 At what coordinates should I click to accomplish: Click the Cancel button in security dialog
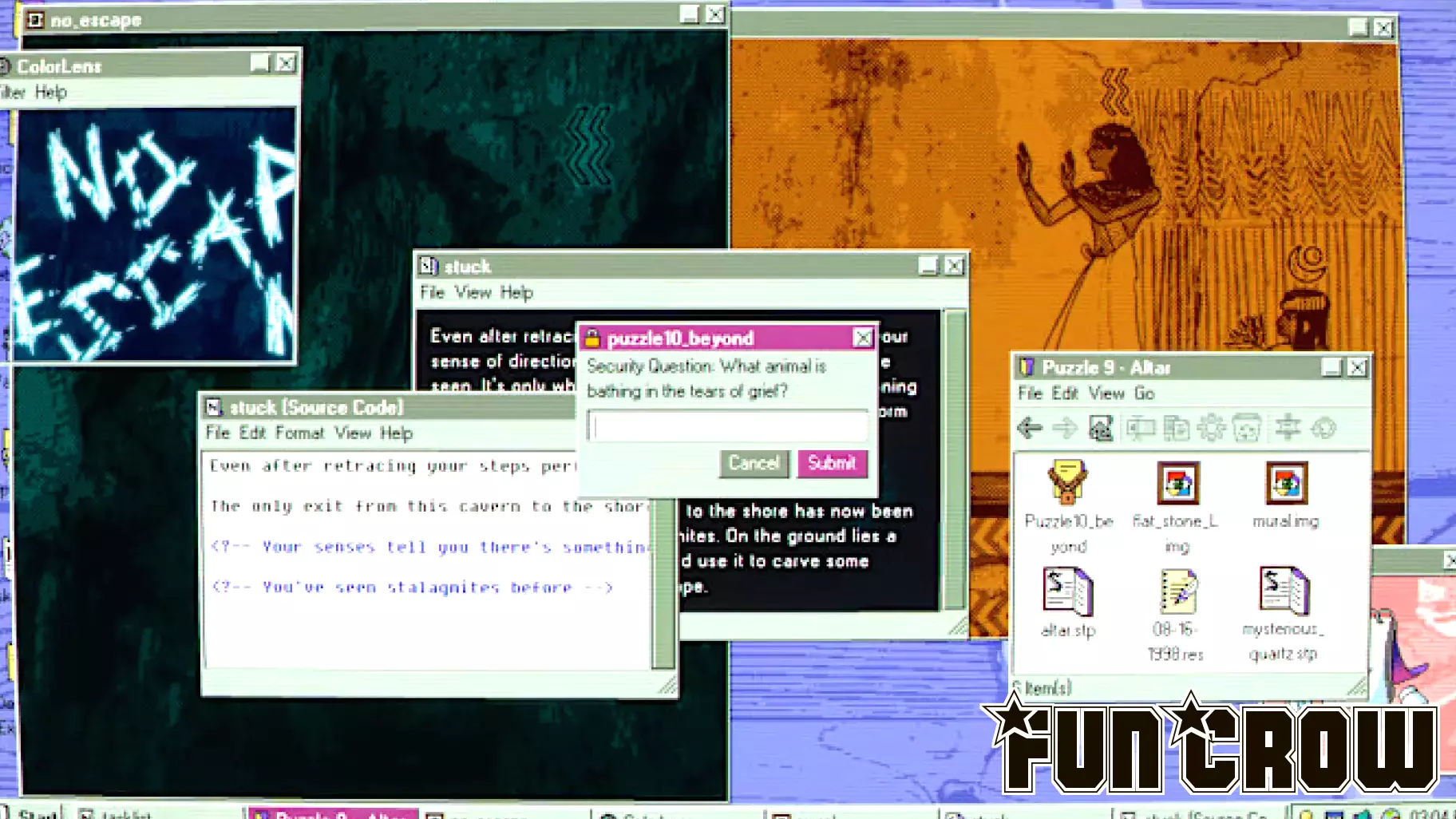point(754,463)
